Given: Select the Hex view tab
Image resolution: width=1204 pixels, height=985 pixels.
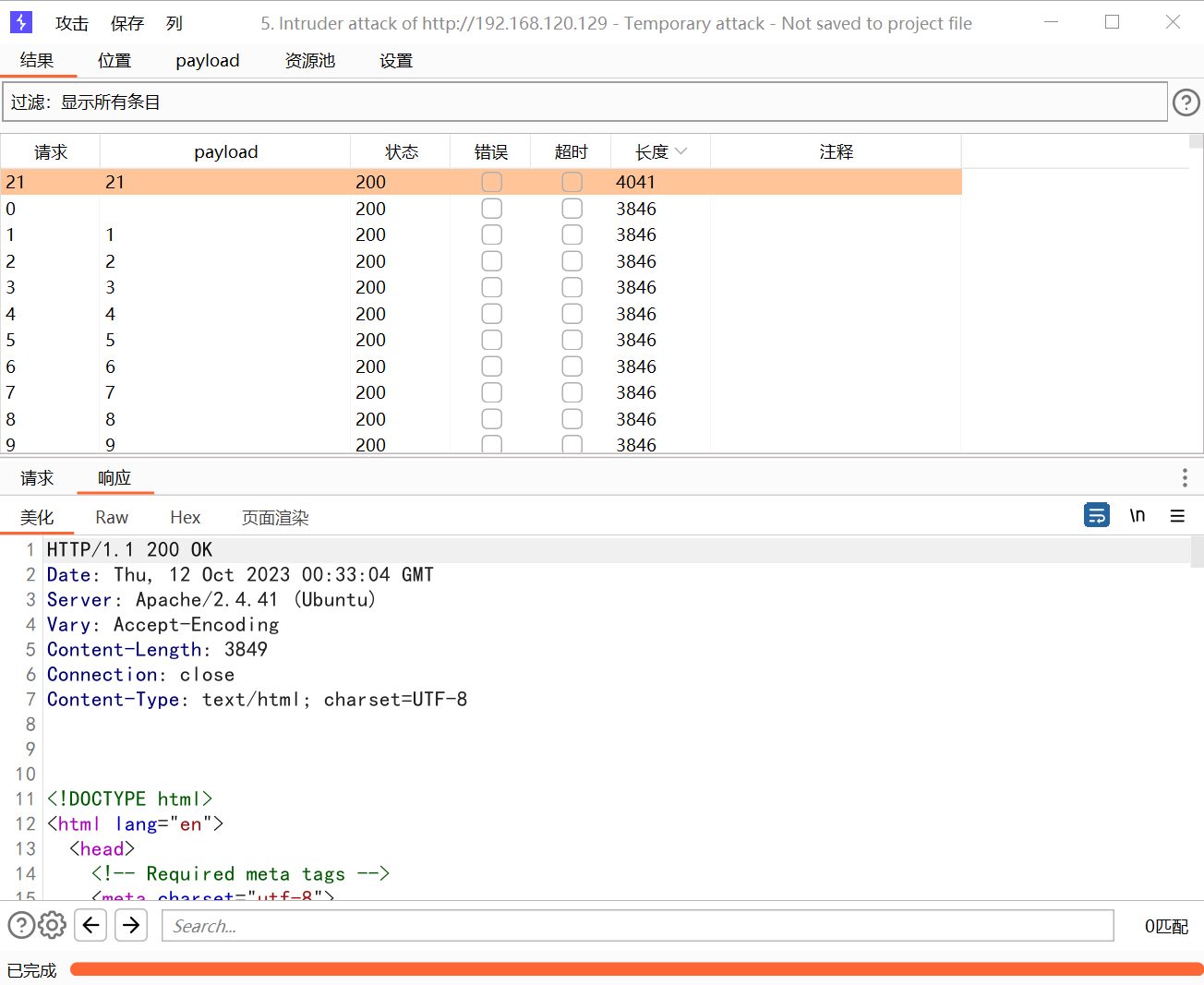Looking at the screenshot, I should pyautogui.click(x=186, y=517).
